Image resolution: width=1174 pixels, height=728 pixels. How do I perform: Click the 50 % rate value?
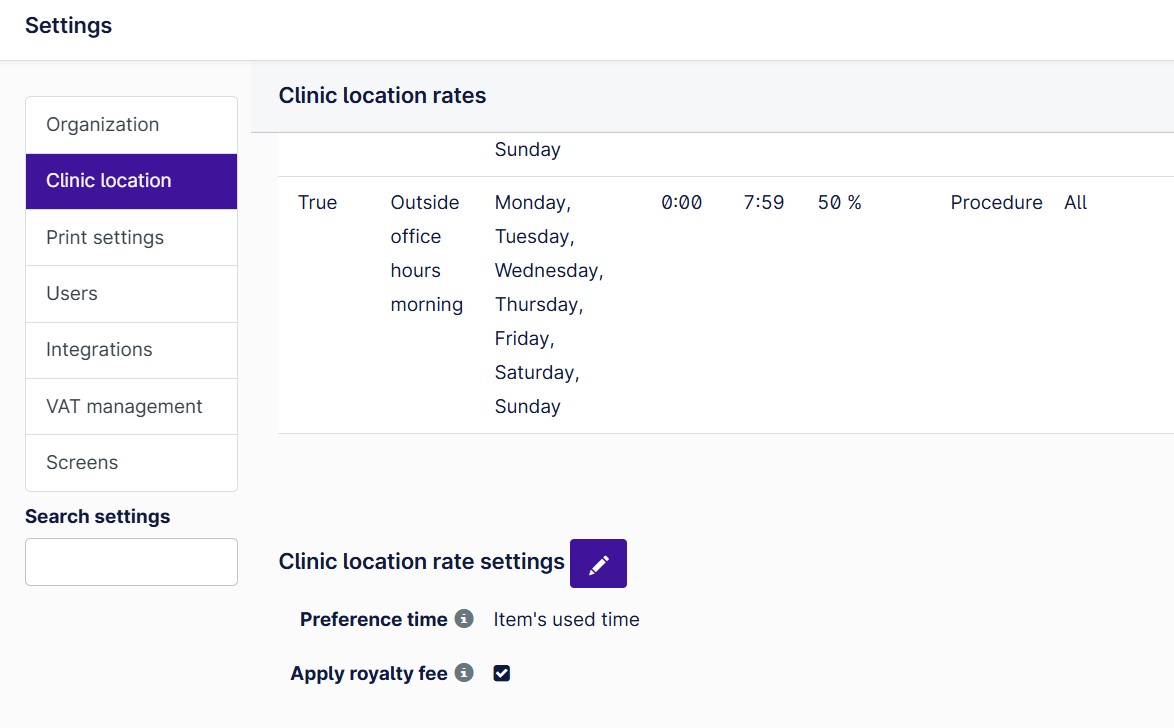pos(839,203)
